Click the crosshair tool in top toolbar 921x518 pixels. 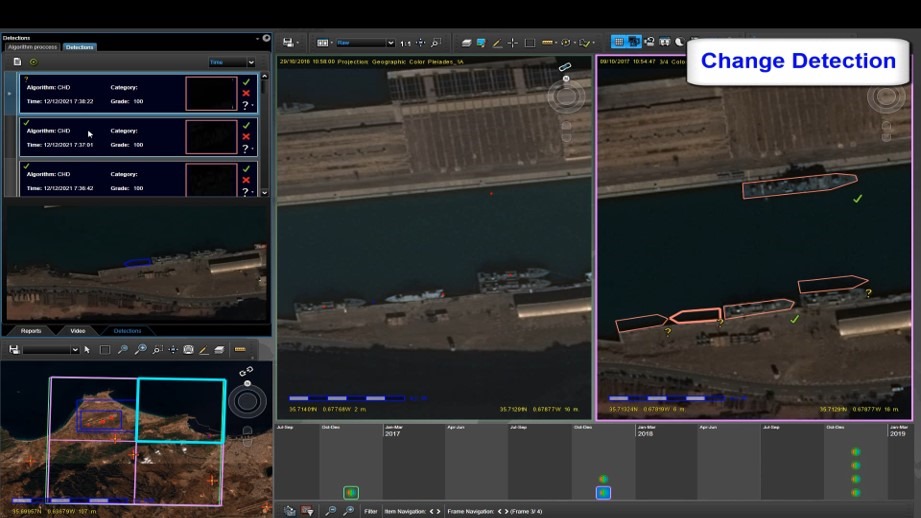(513, 43)
